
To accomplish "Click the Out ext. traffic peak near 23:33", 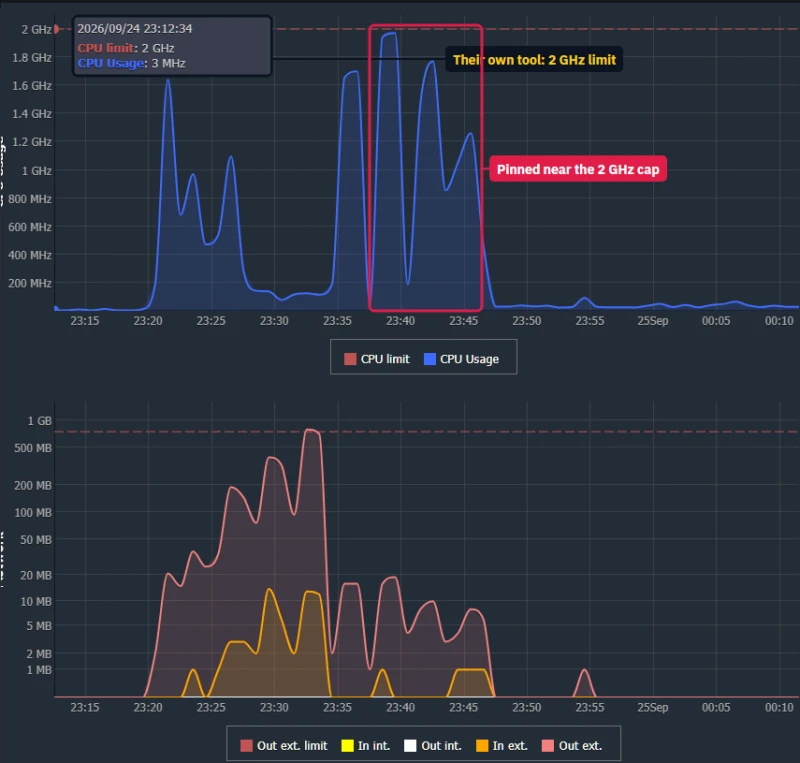I will click(x=311, y=430).
